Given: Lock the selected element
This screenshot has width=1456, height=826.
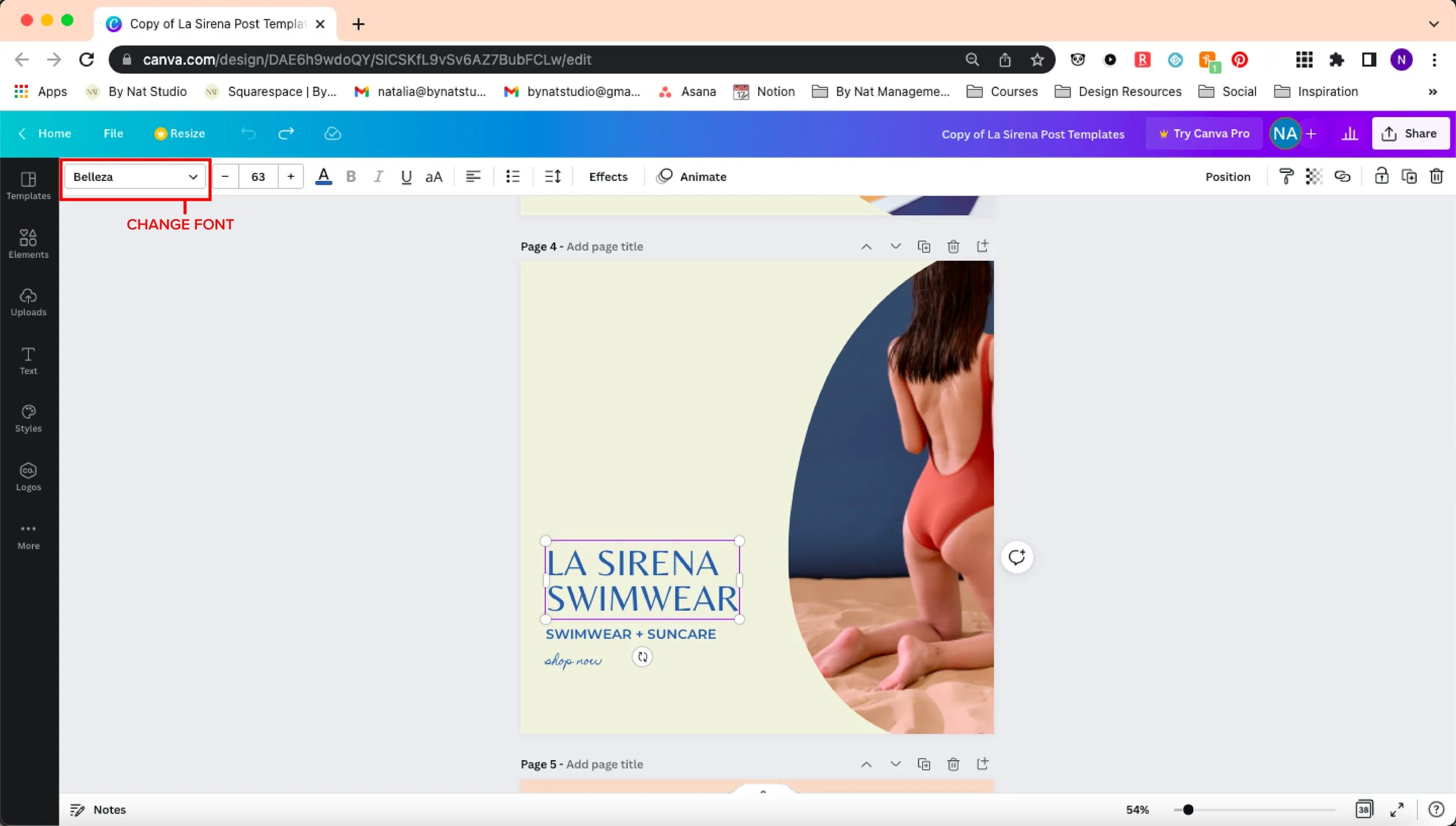Looking at the screenshot, I should point(1381,176).
